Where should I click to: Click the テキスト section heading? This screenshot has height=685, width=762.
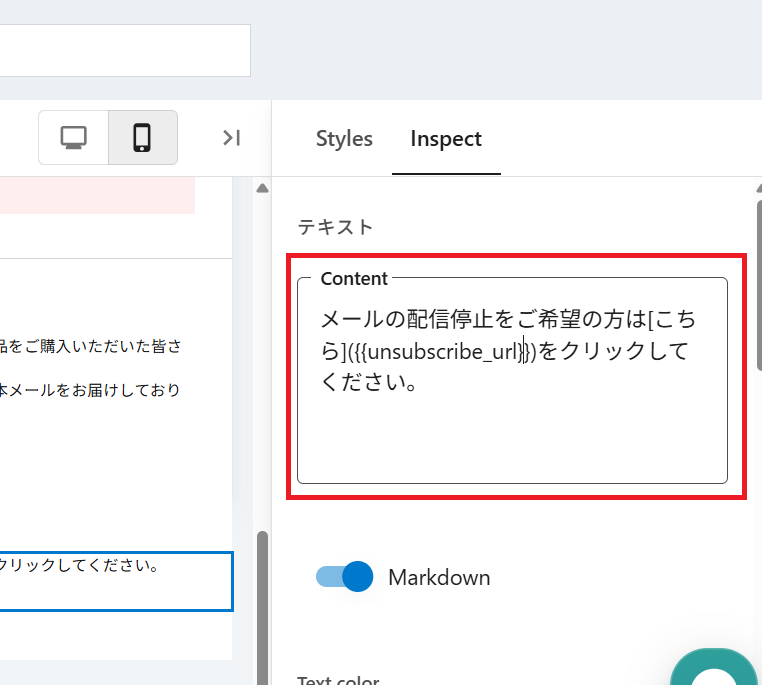335,227
